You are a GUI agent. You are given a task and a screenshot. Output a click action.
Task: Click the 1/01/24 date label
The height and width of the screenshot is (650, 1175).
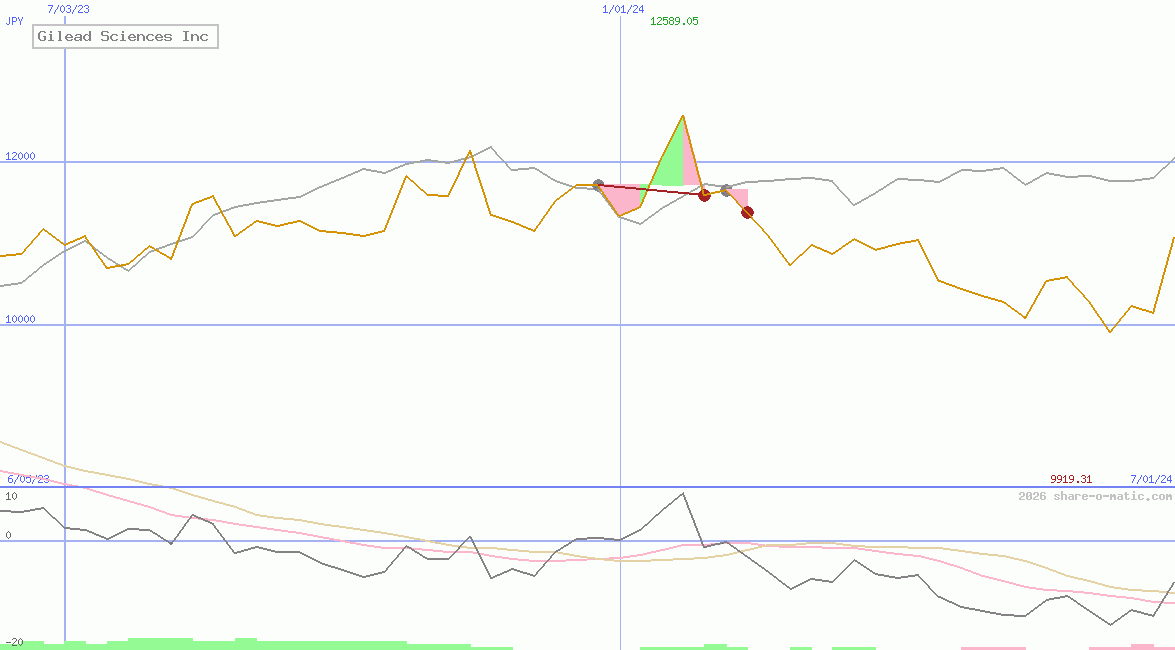623,9
